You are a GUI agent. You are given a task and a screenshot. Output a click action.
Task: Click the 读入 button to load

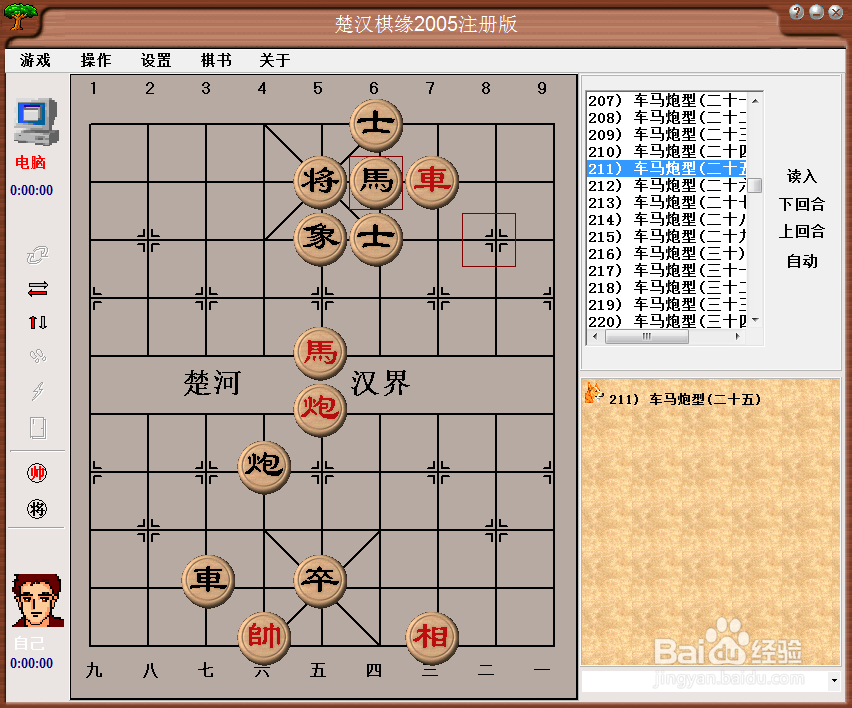(x=800, y=178)
